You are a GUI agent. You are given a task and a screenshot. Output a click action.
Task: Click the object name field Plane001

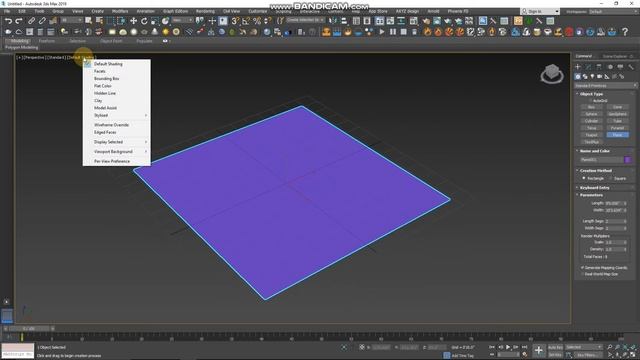point(601,160)
